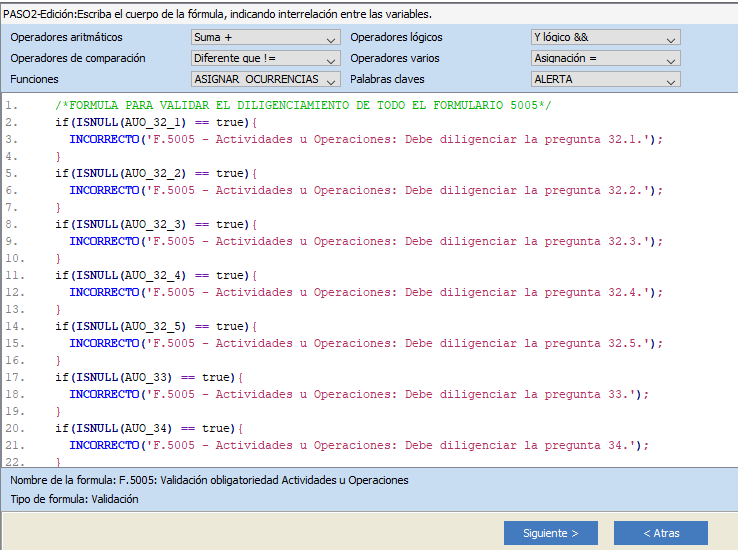Place cursor on the ISNULL(AUO_32_1) condition line
Image resolution: width=738 pixels, height=550 pixels.
[x=155, y=122]
